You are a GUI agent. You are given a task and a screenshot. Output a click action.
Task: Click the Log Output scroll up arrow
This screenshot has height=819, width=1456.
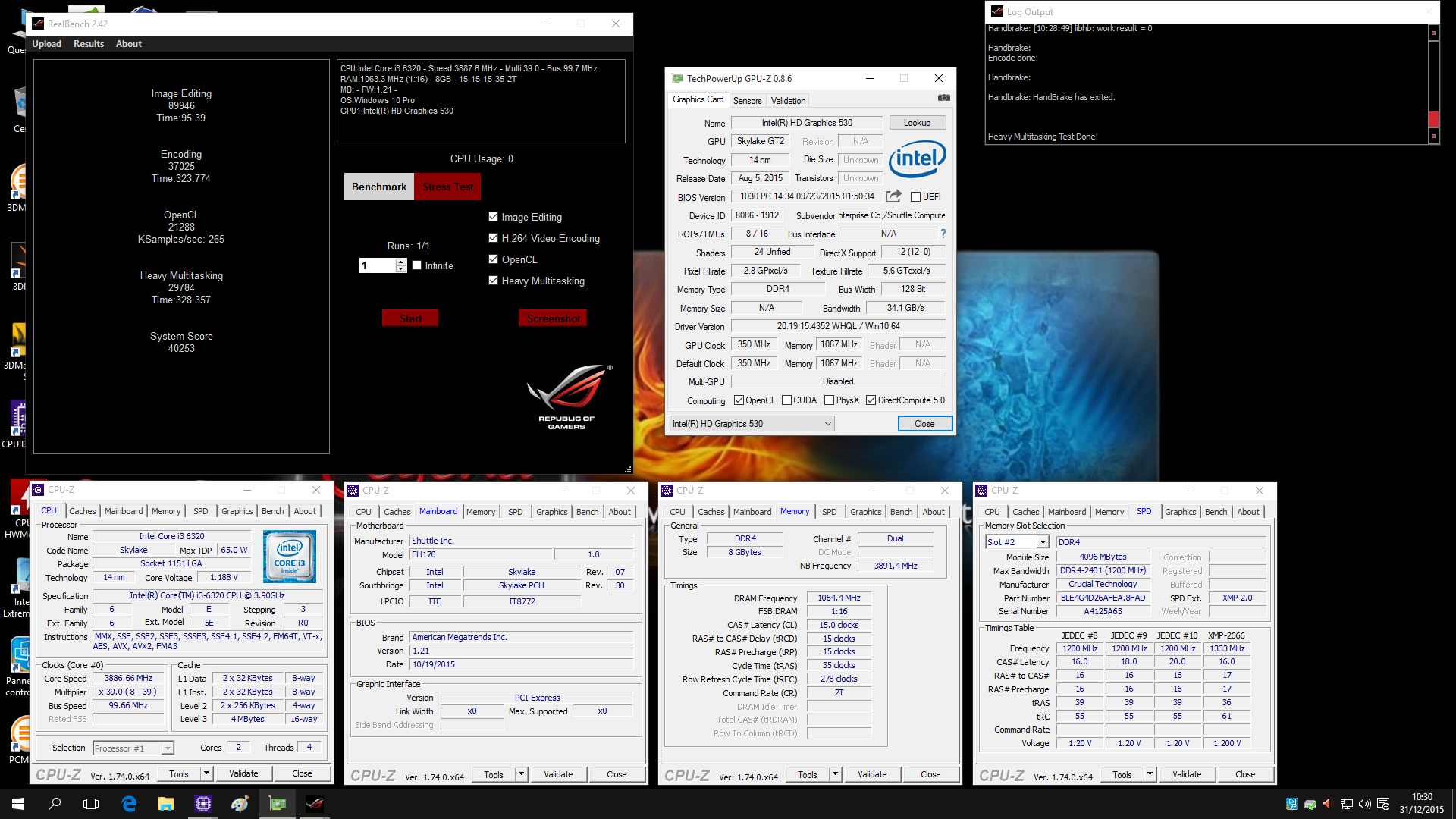pyautogui.click(x=1433, y=33)
